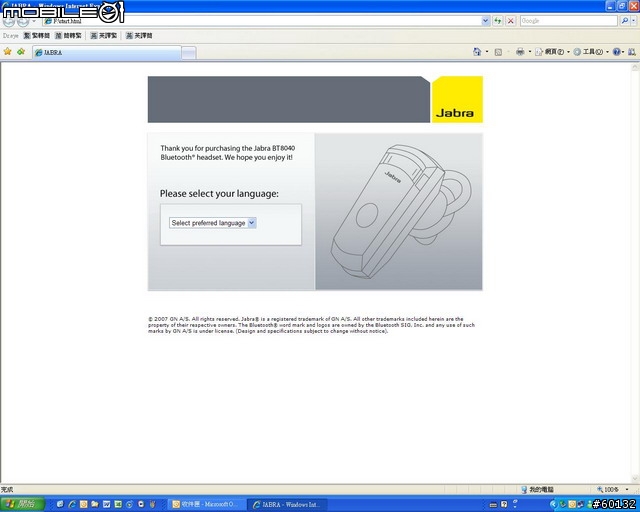The image size is (640, 512).
Task: Click the Research icon at toolbar end
Action: pyautogui.click(x=632, y=52)
